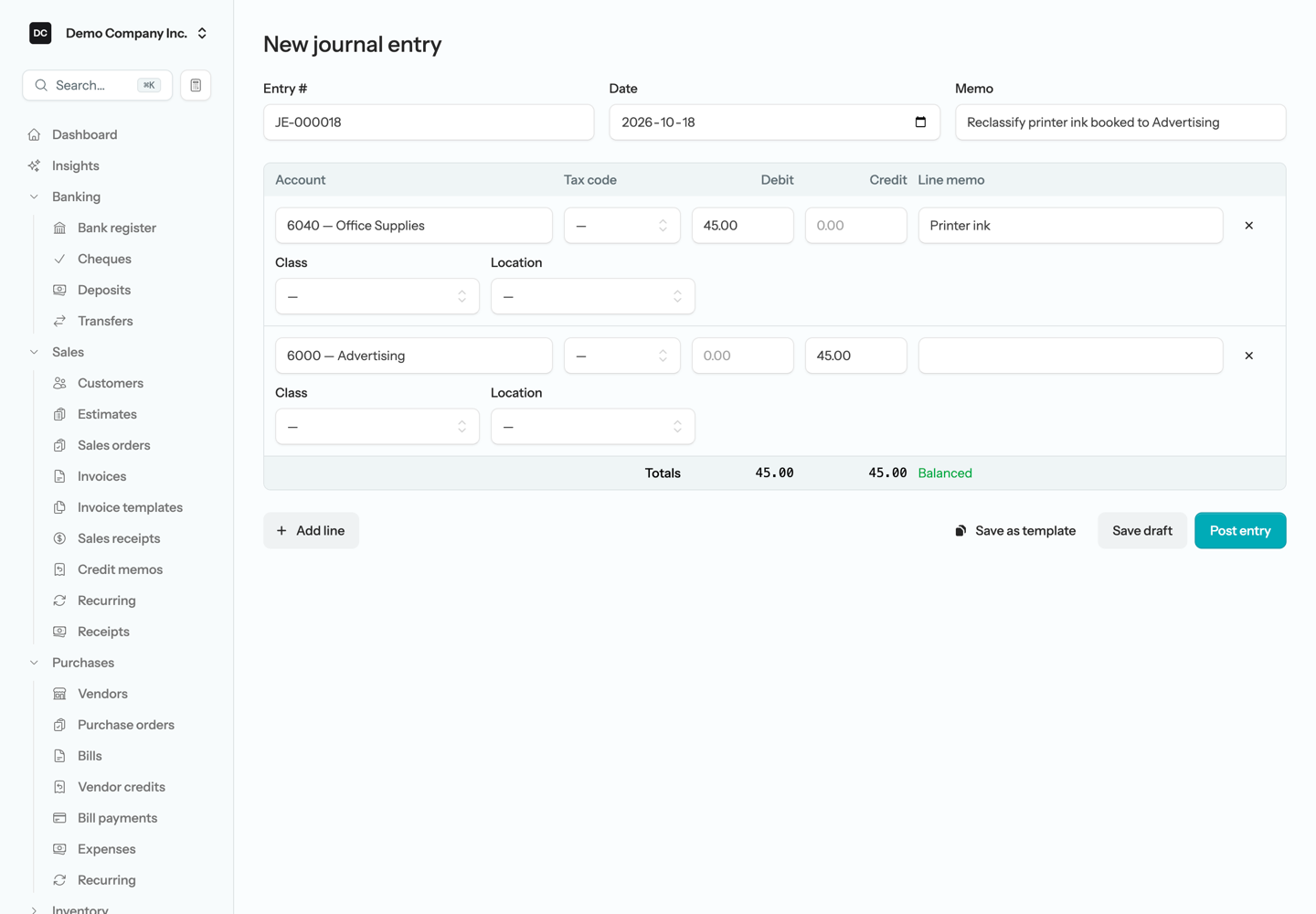The height and width of the screenshot is (914, 1316).
Task: Click the Vendors storefront icon
Action: click(59, 694)
